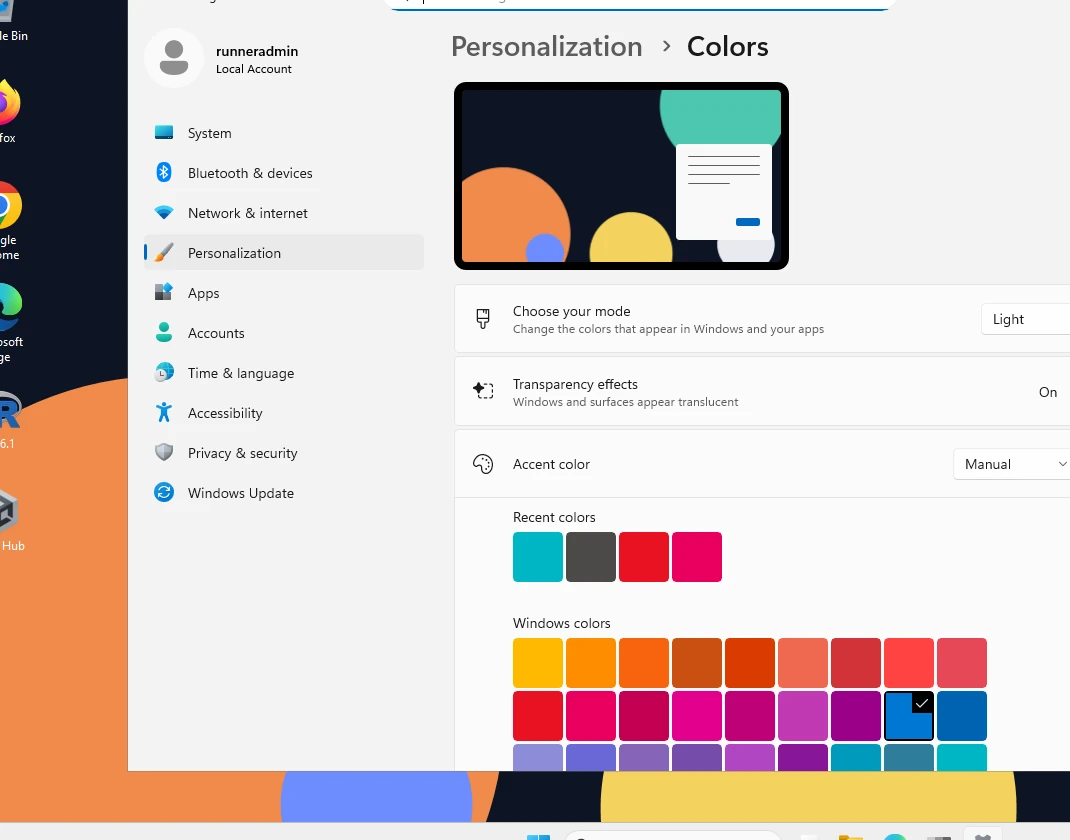1070x840 pixels.
Task: Select purple swatch left of the checked blue
Action: (856, 716)
